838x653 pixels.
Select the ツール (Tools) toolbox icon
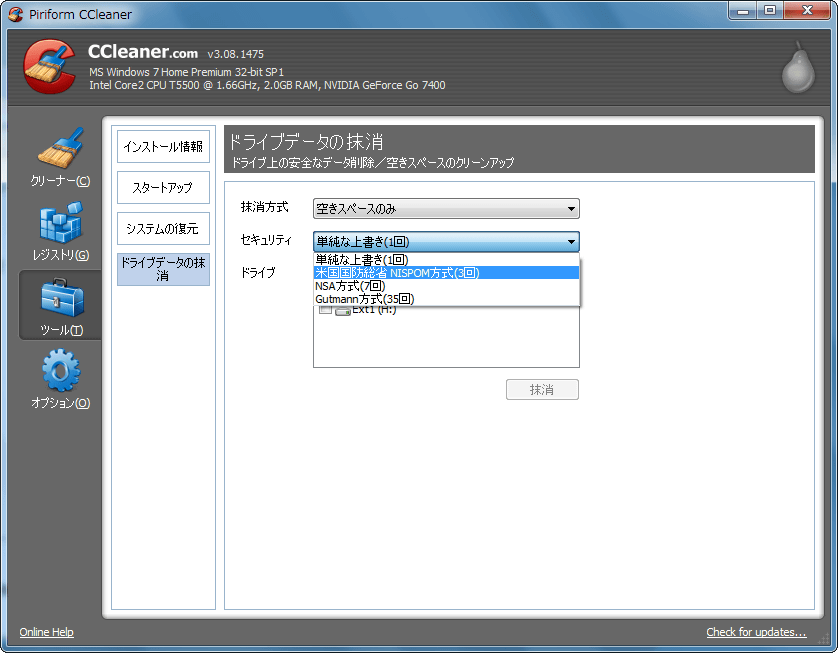(x=60, y=298)
